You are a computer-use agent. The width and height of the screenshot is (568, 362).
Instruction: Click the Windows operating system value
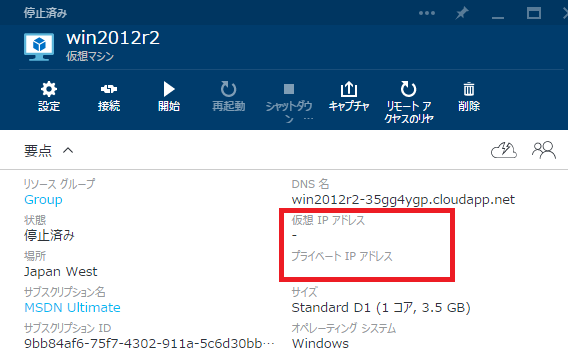[x=320, y=344]
